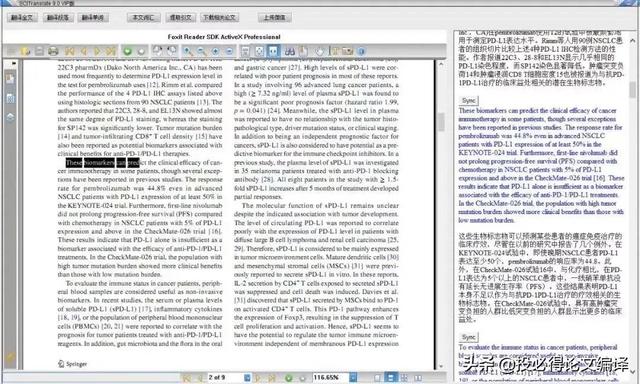Enable continuous page layout in the status bar
This screenshot has width=640, height=384.
[x=391, y=377]
